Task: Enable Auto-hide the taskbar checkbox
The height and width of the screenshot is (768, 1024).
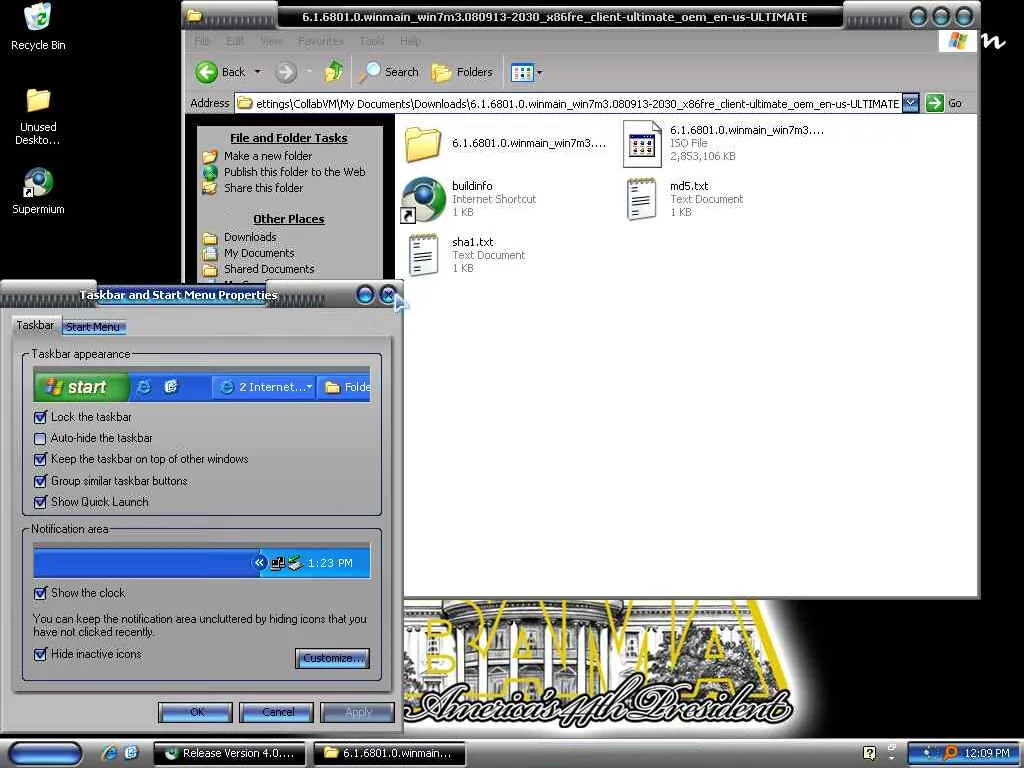Action: [40, 438]
